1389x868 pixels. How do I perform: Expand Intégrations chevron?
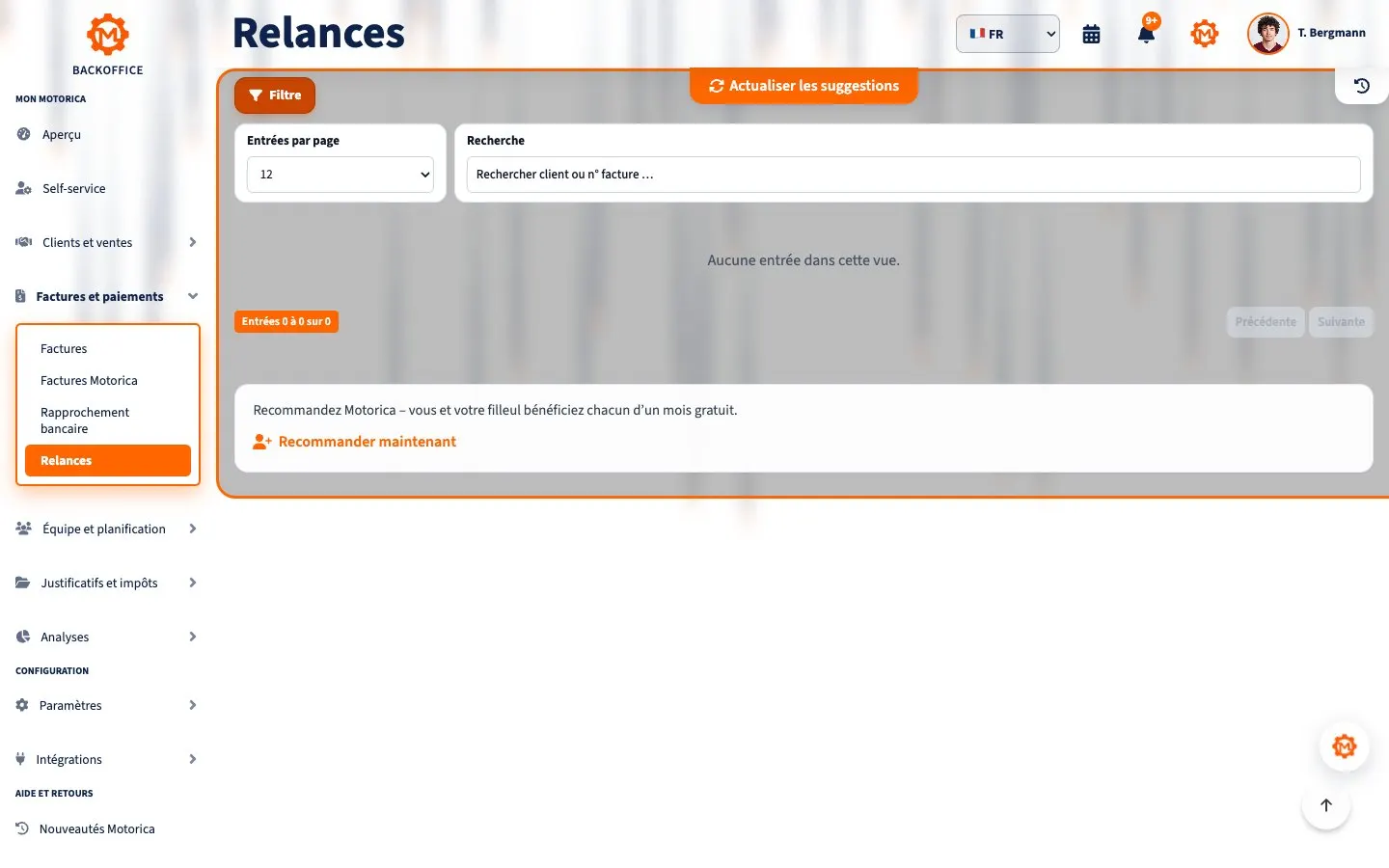[x=193, y=759]
